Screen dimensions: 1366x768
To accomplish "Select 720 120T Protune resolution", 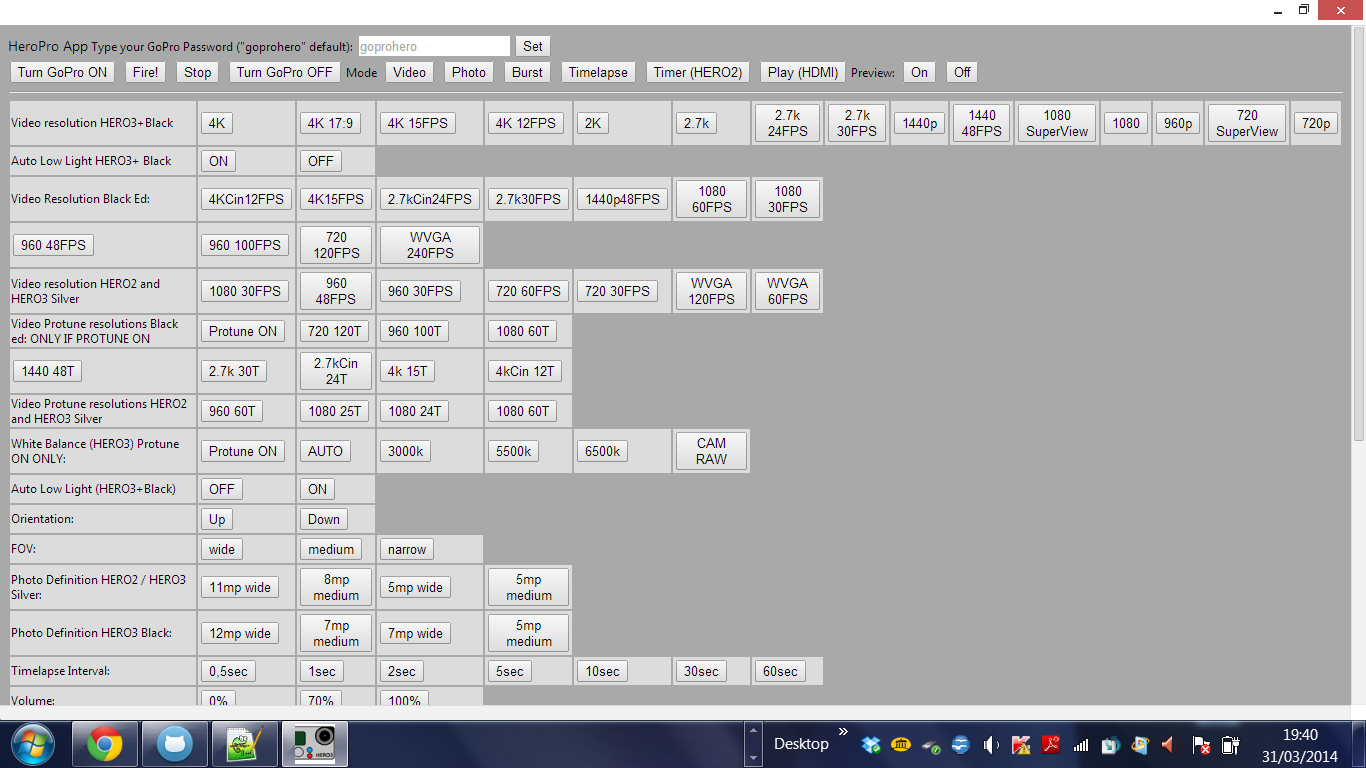I will (336, 331).
